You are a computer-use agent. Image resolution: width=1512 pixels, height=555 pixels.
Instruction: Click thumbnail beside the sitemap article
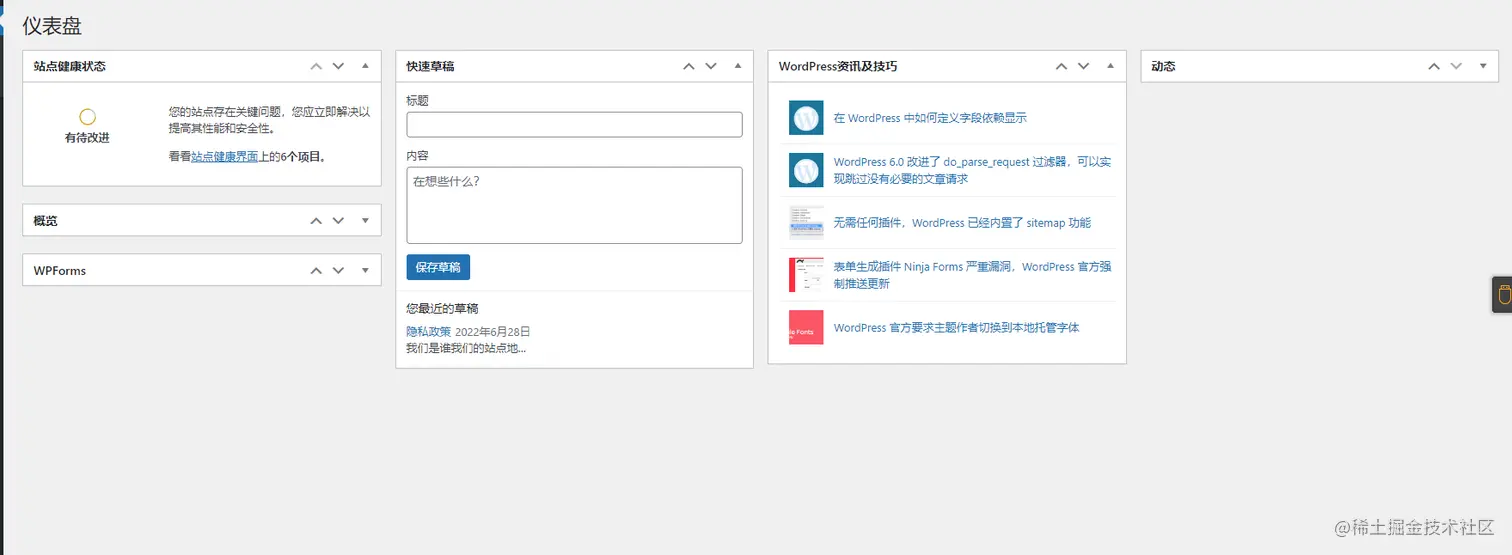[x=806, y=223]
